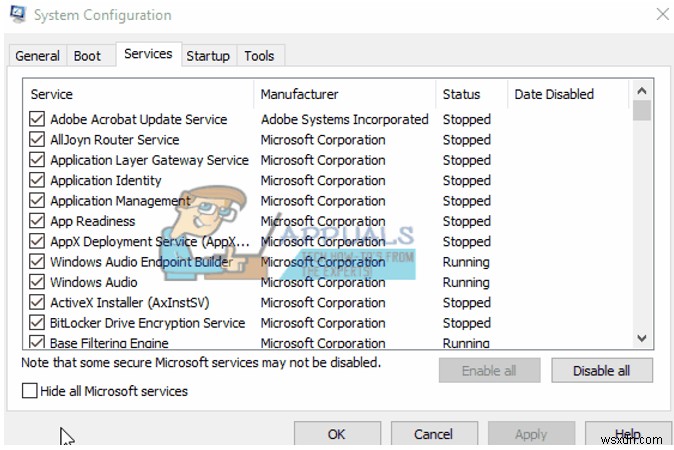Close the System Configuration window

[661, 15]
